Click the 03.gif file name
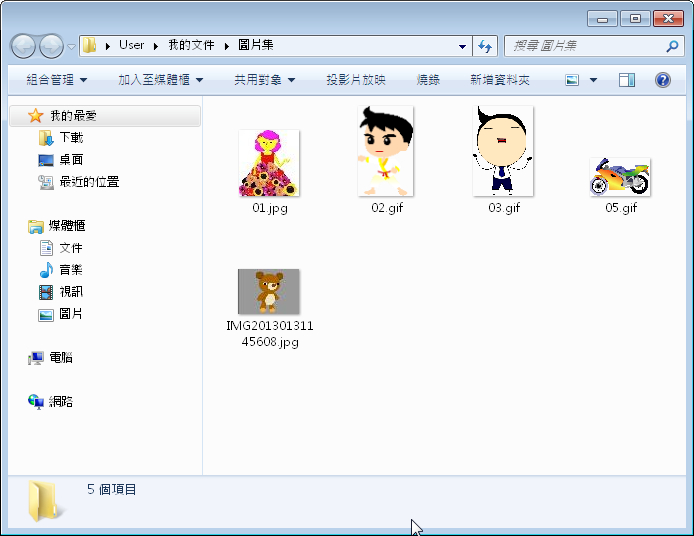Viewport: 694px width, 536px height. (504, 208)
